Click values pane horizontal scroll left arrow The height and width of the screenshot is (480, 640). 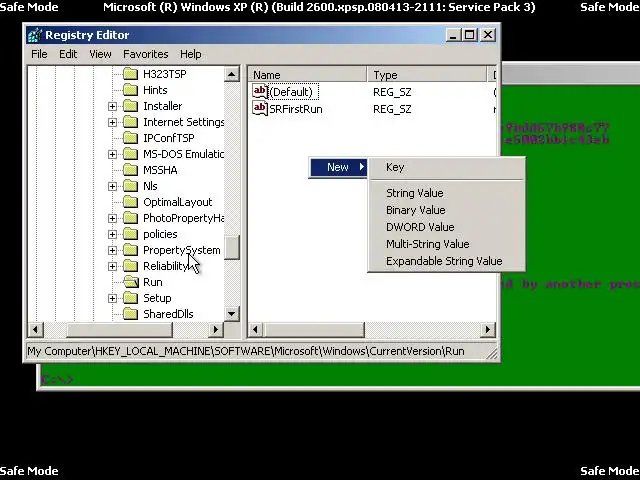click(x=256, y=329)
